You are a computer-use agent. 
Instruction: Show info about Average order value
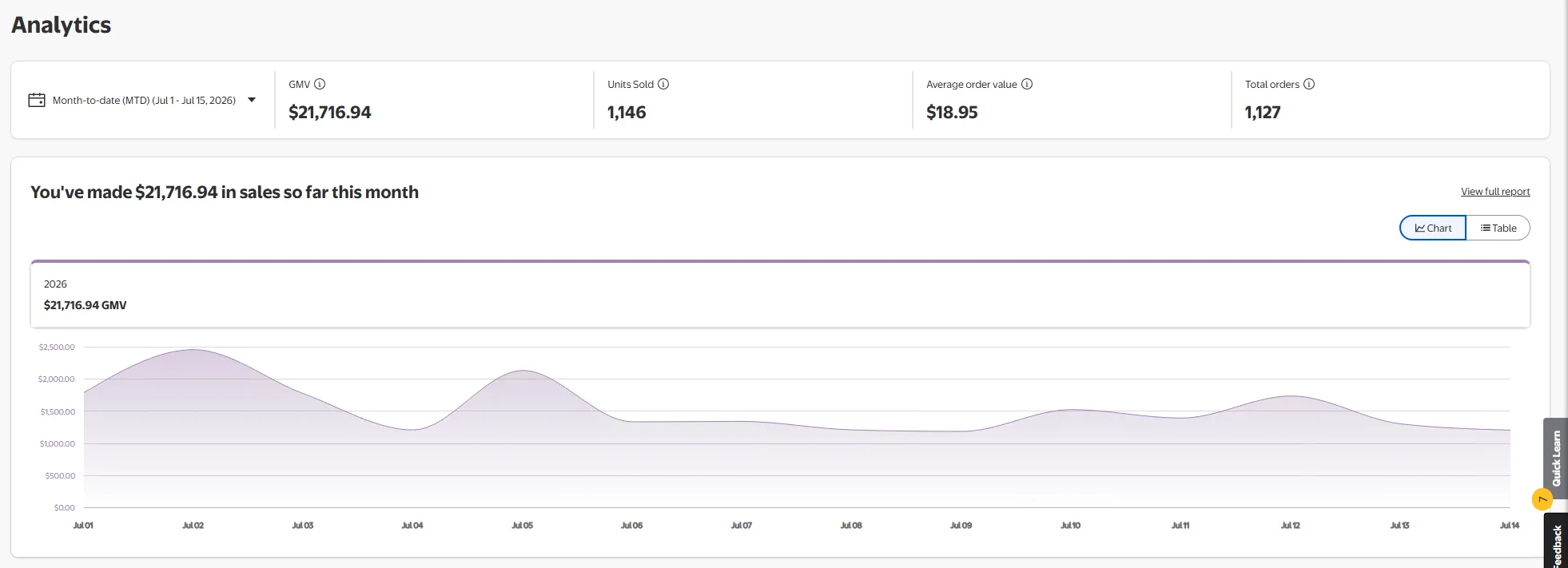[1027, 84]
